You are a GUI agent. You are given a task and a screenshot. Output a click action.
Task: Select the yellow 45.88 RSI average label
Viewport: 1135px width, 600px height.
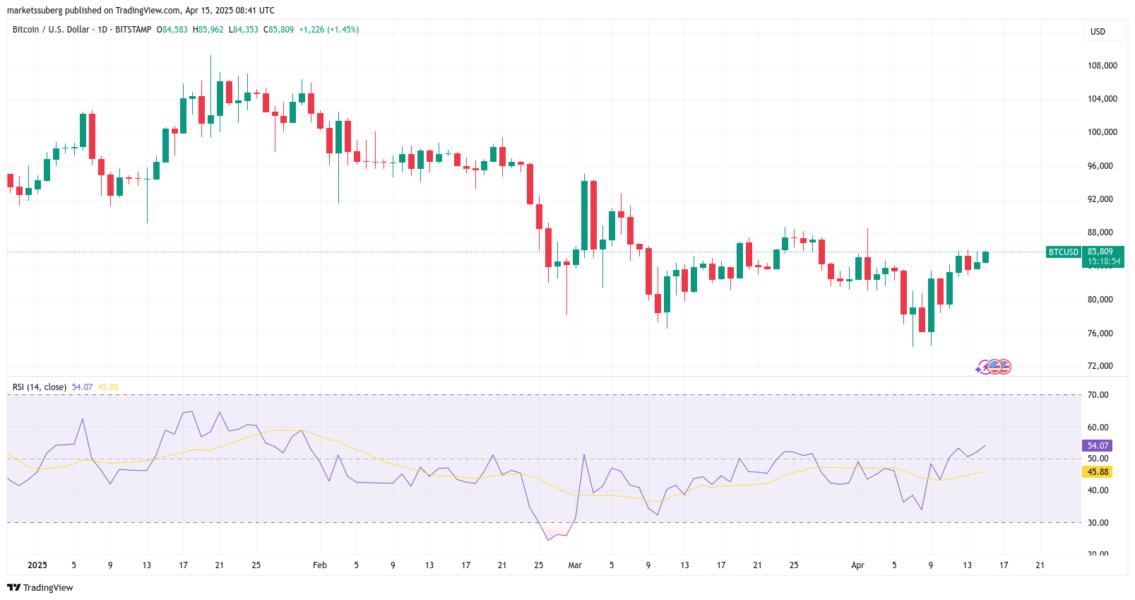click(1097, 472)
